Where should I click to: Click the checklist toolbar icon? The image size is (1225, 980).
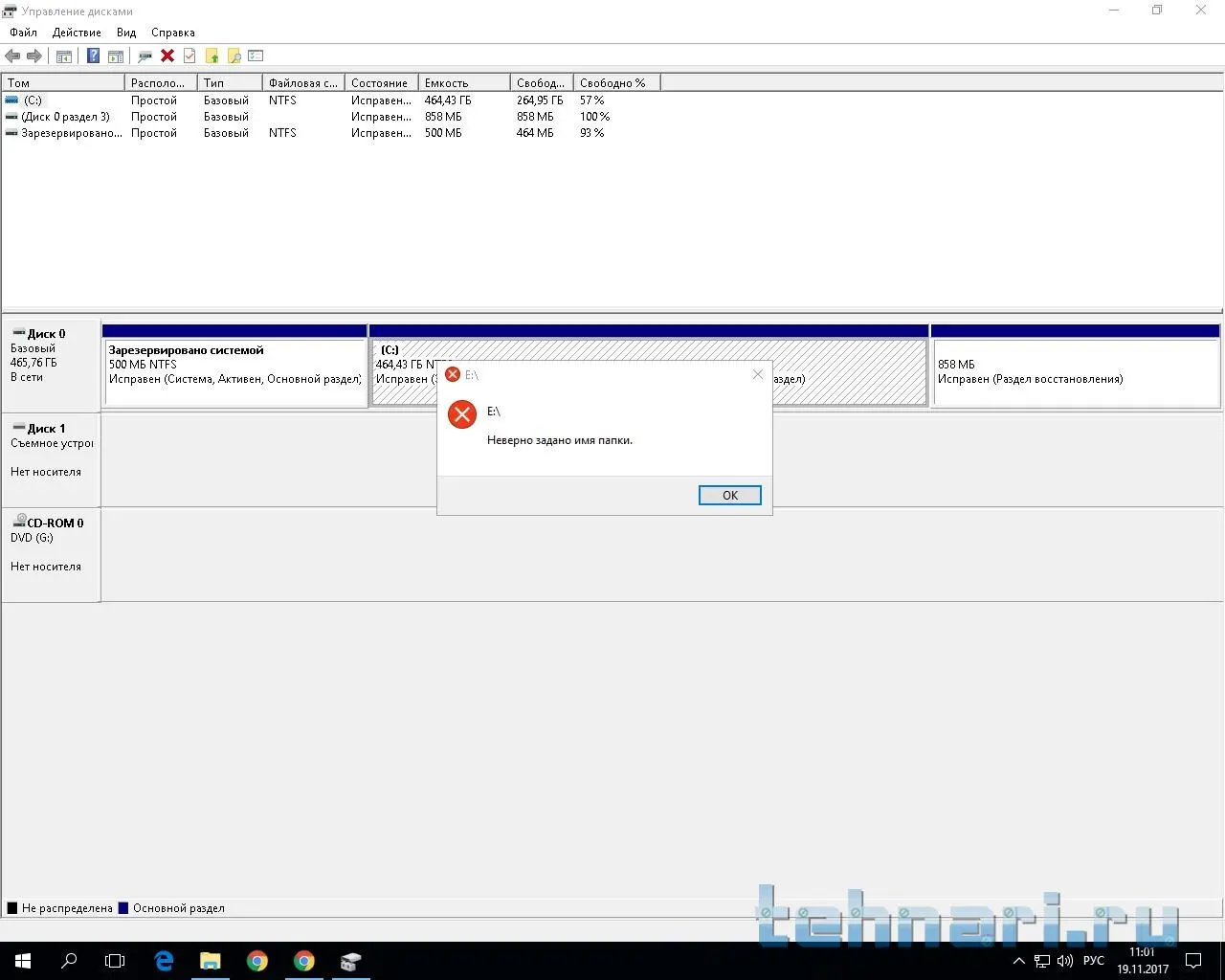coord(256,56)
